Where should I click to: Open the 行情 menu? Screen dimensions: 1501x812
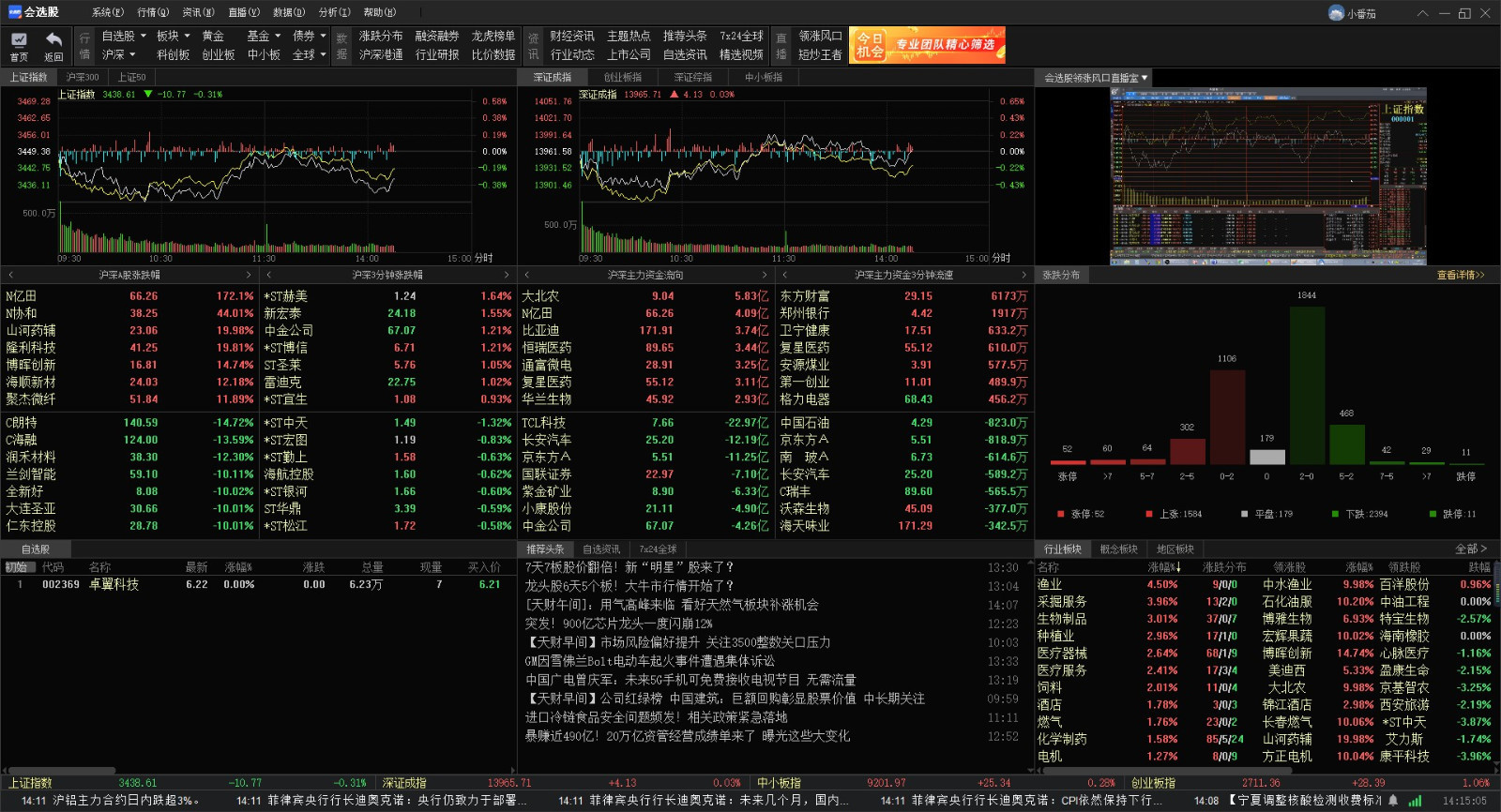click(x=153, y=12)
